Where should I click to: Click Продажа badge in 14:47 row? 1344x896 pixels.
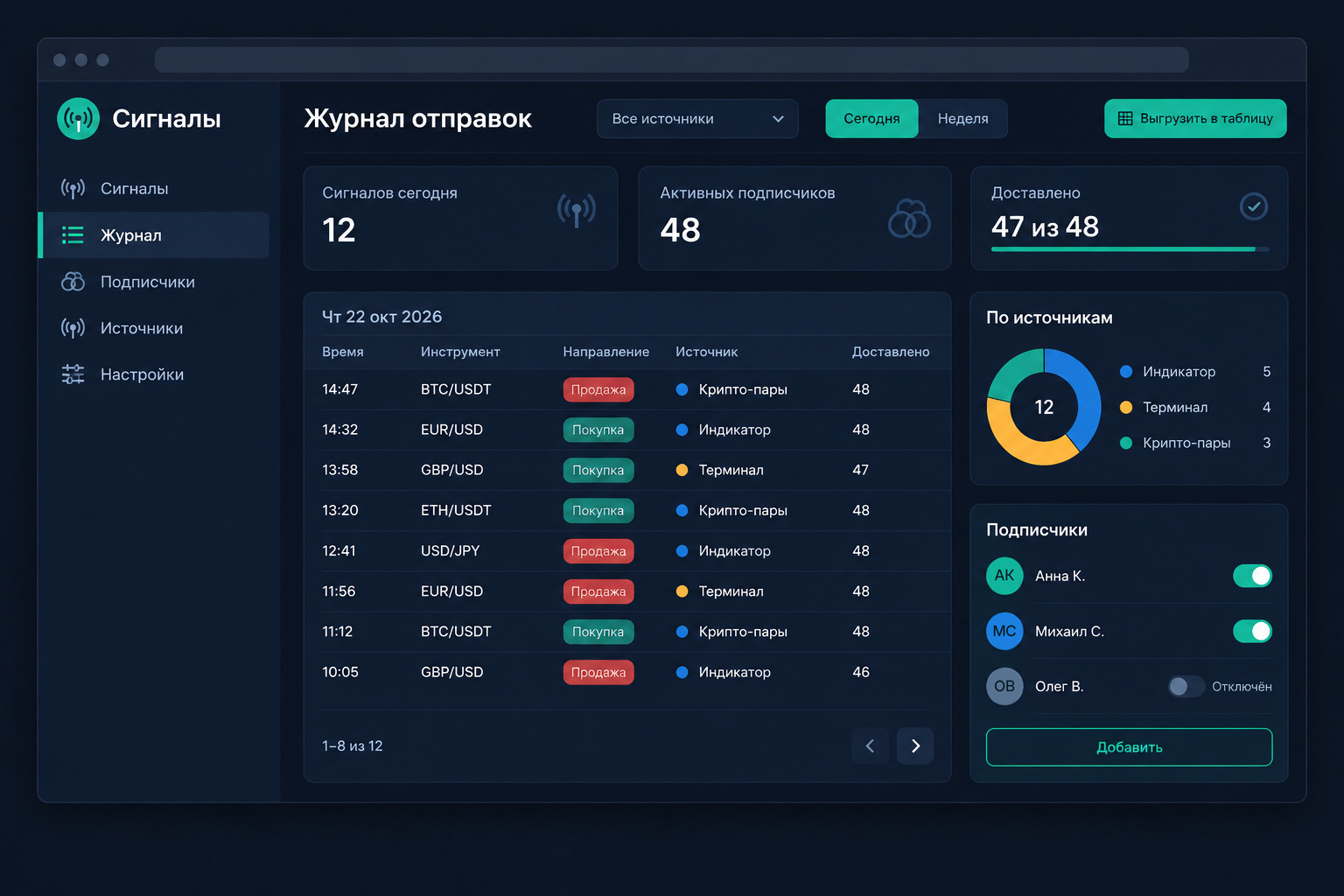pos(598,389)
